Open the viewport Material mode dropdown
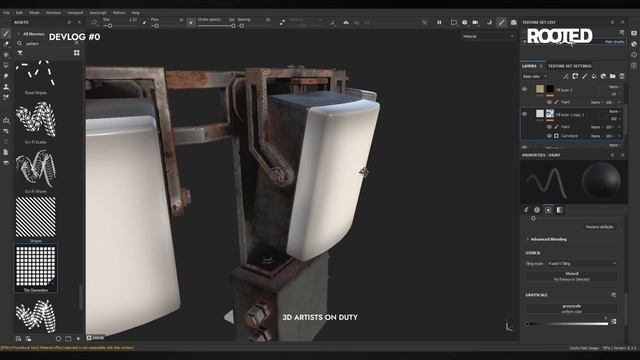Screen dimensions: 640x360 (488, 36)
